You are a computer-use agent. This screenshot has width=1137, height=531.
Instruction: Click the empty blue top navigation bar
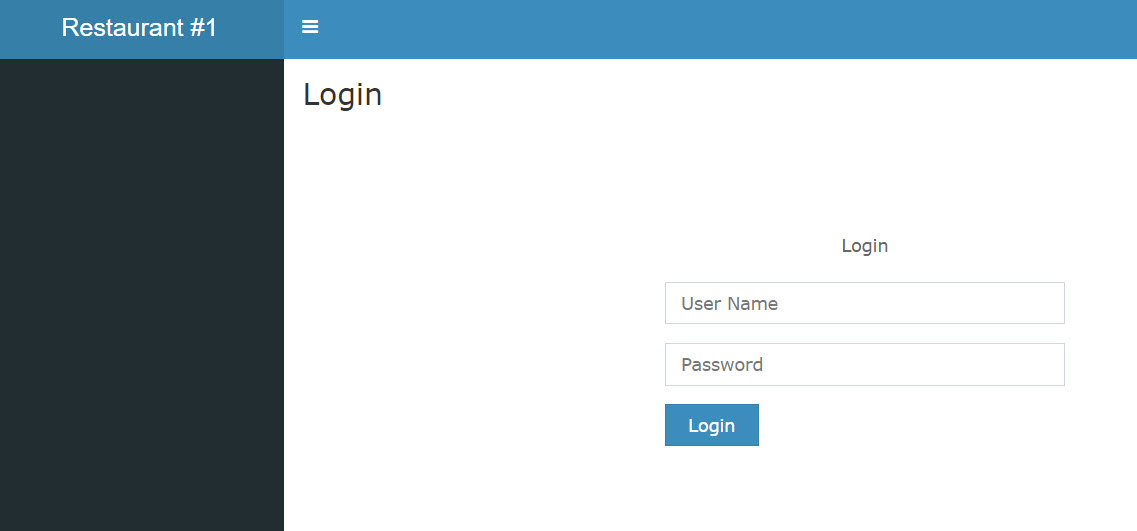click(725, 29)
